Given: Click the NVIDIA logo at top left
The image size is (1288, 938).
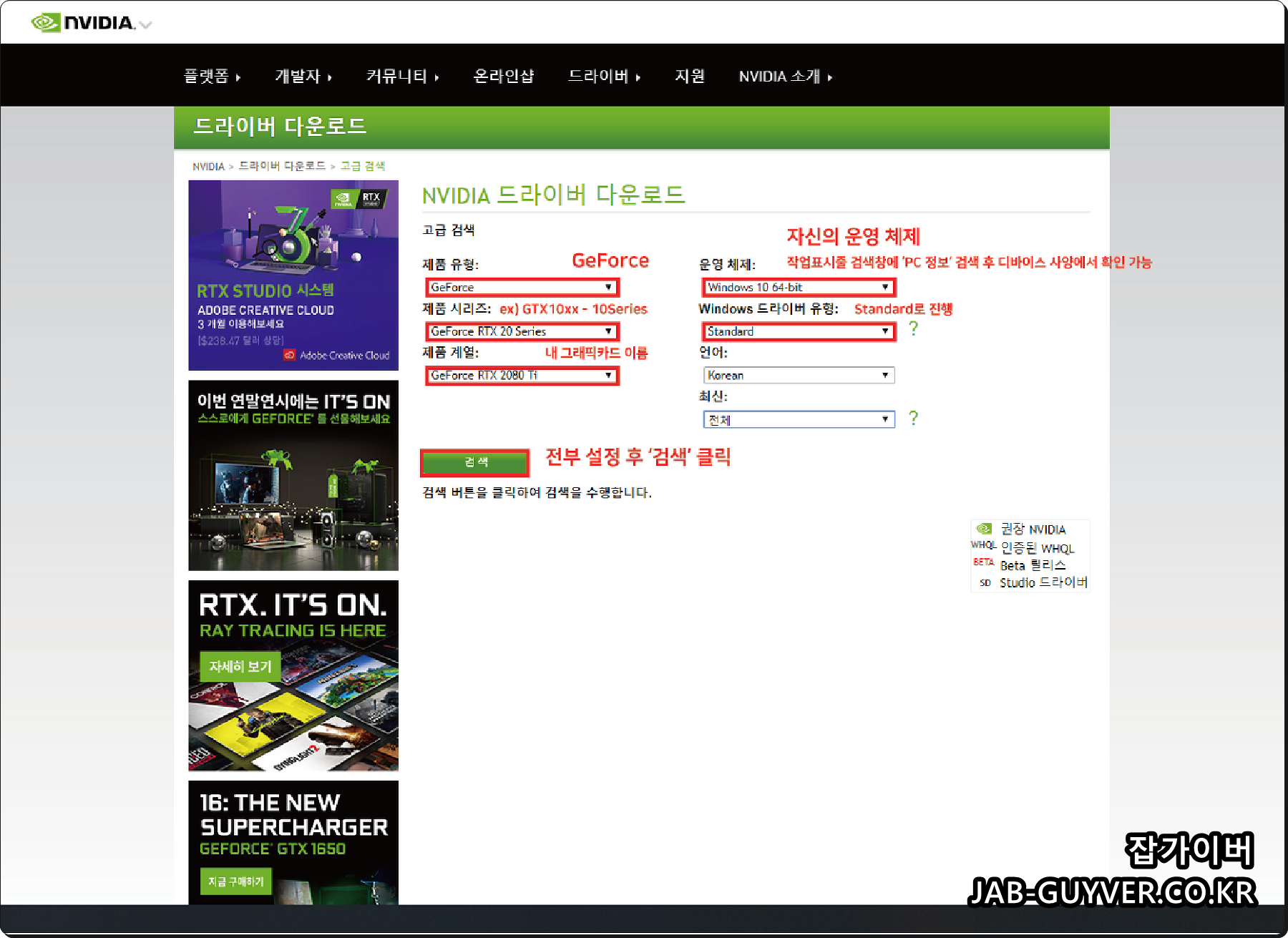Looking at the screenshot, I should coord(82,23).
